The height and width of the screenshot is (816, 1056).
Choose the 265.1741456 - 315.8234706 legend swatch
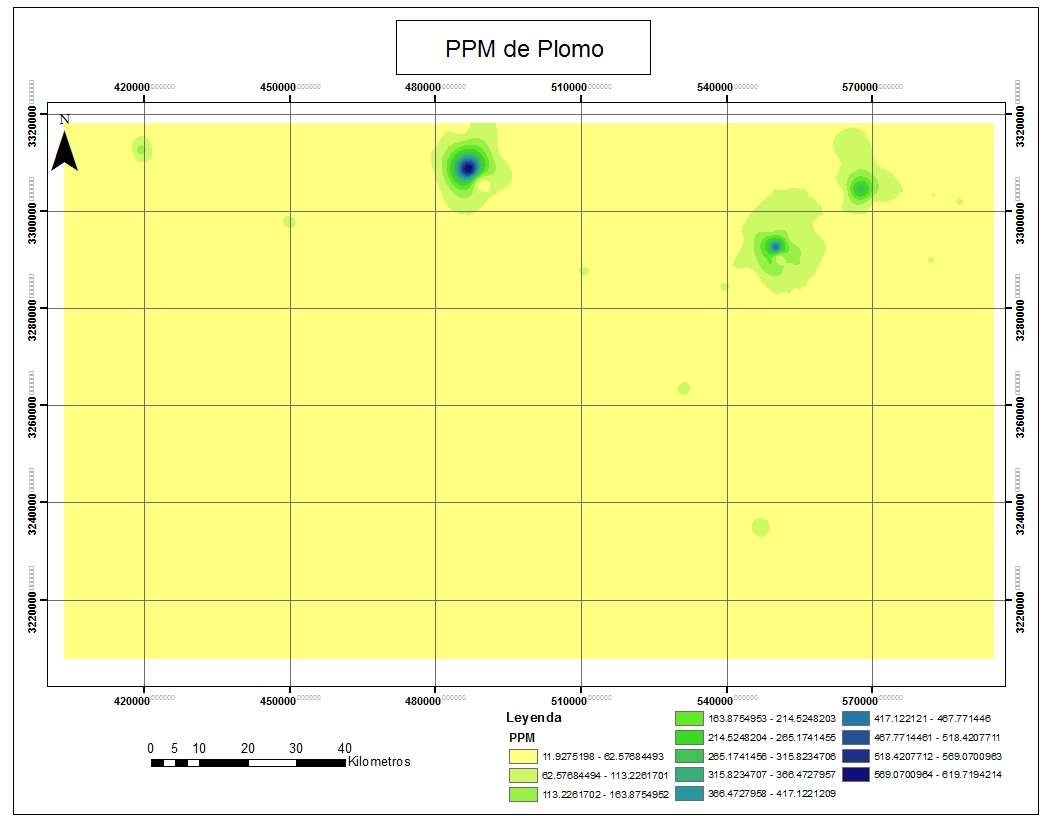[x=689, y=756]
